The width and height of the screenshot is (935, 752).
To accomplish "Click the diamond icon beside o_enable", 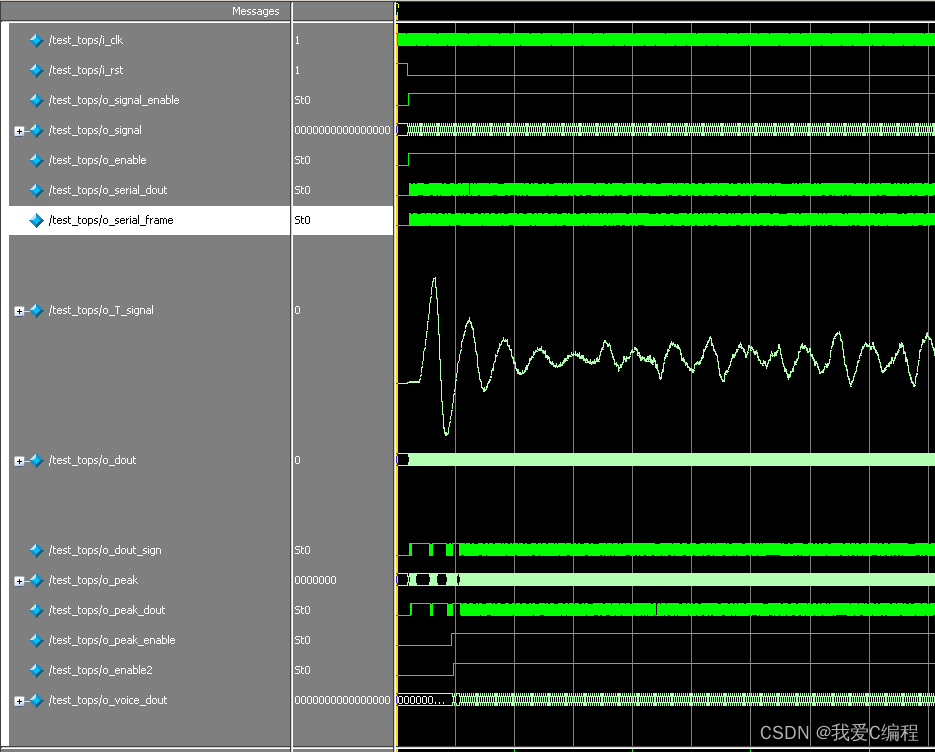I will (x=36, y=161).
